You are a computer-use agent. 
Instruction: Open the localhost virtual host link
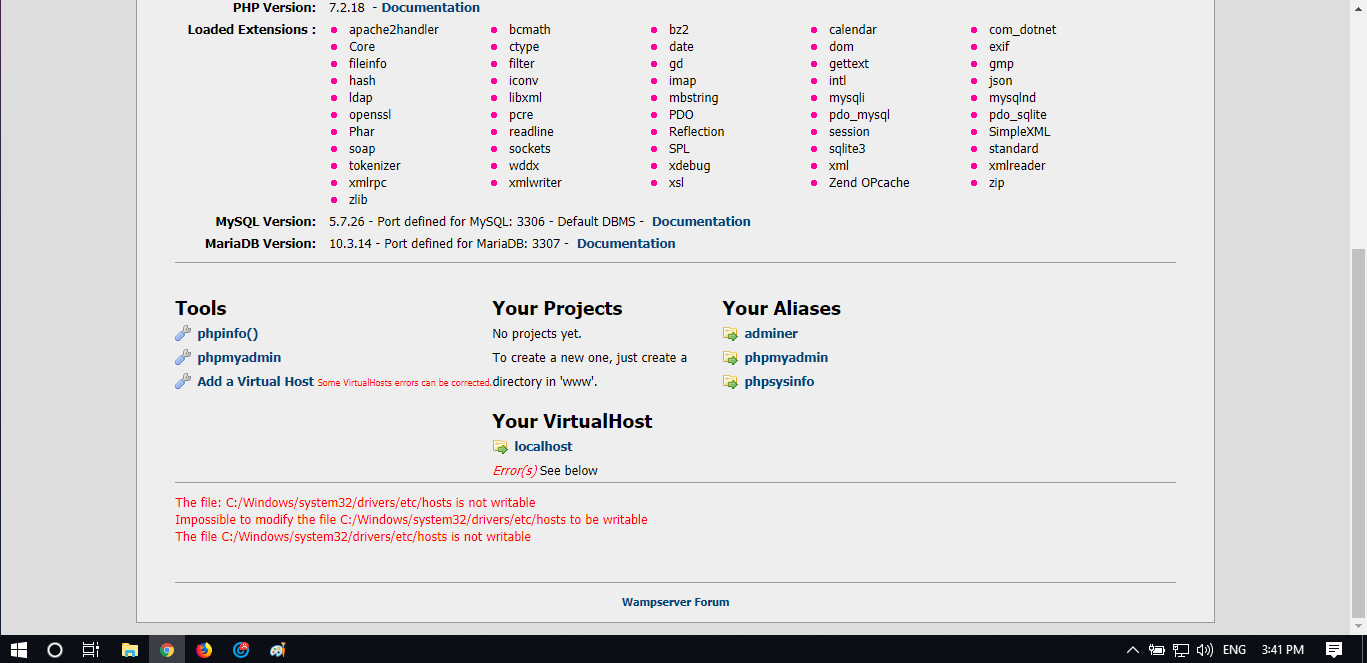[x=544, y=447]
